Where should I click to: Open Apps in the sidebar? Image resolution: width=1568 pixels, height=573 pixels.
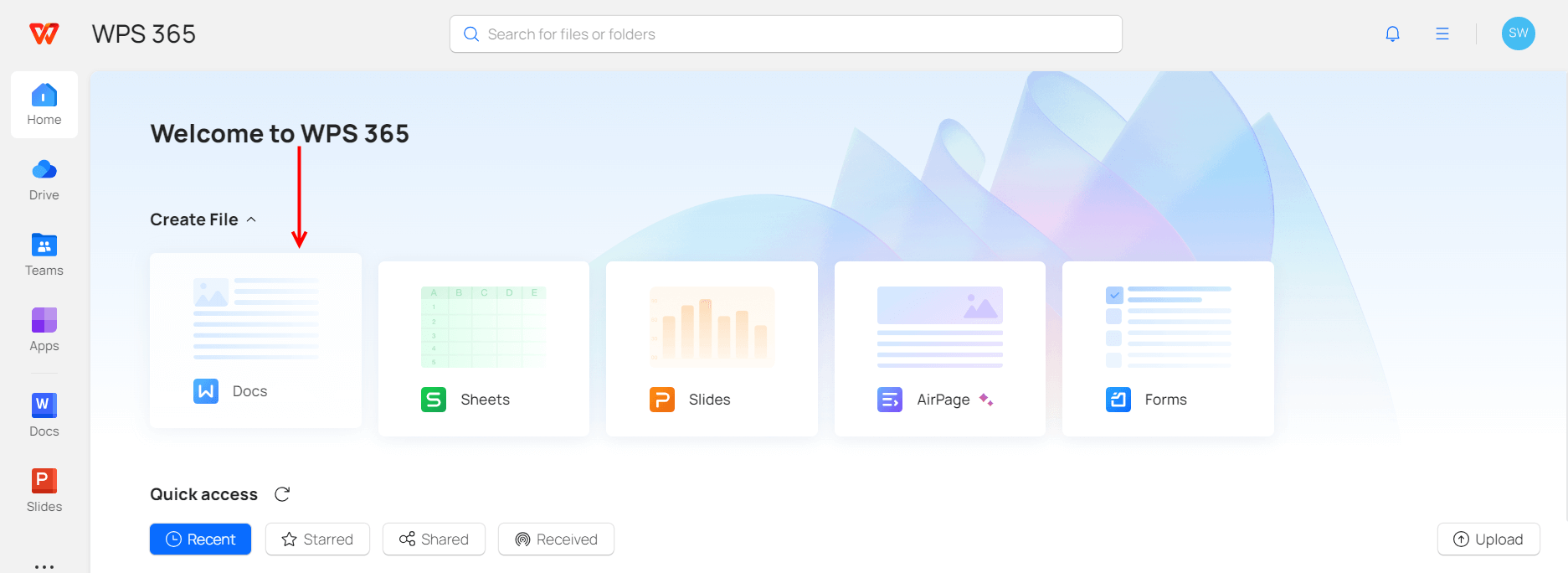(x=44, y=331)
